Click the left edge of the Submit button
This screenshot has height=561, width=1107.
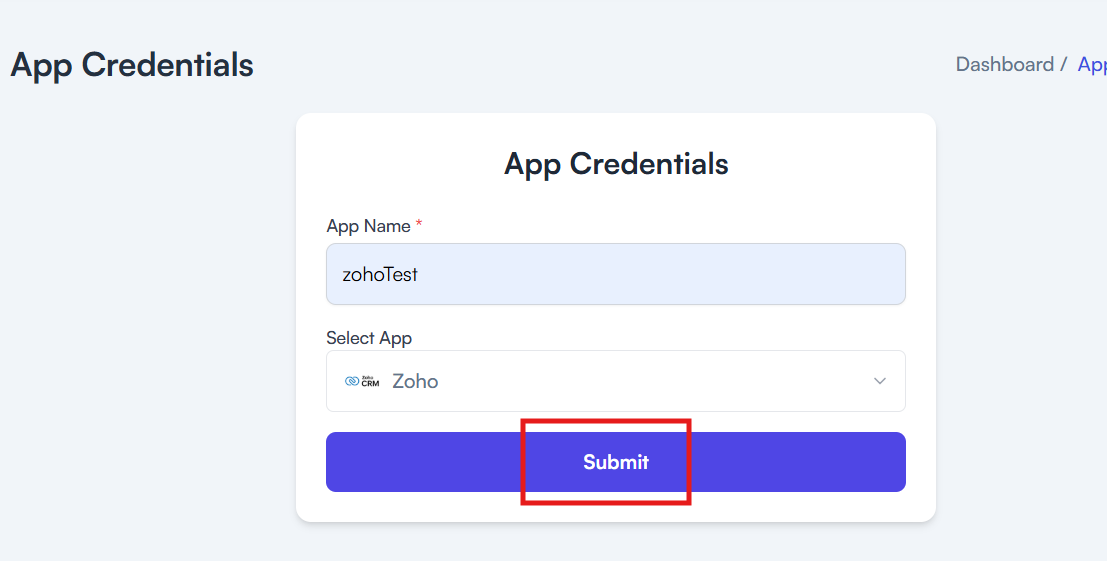(339, 462)
